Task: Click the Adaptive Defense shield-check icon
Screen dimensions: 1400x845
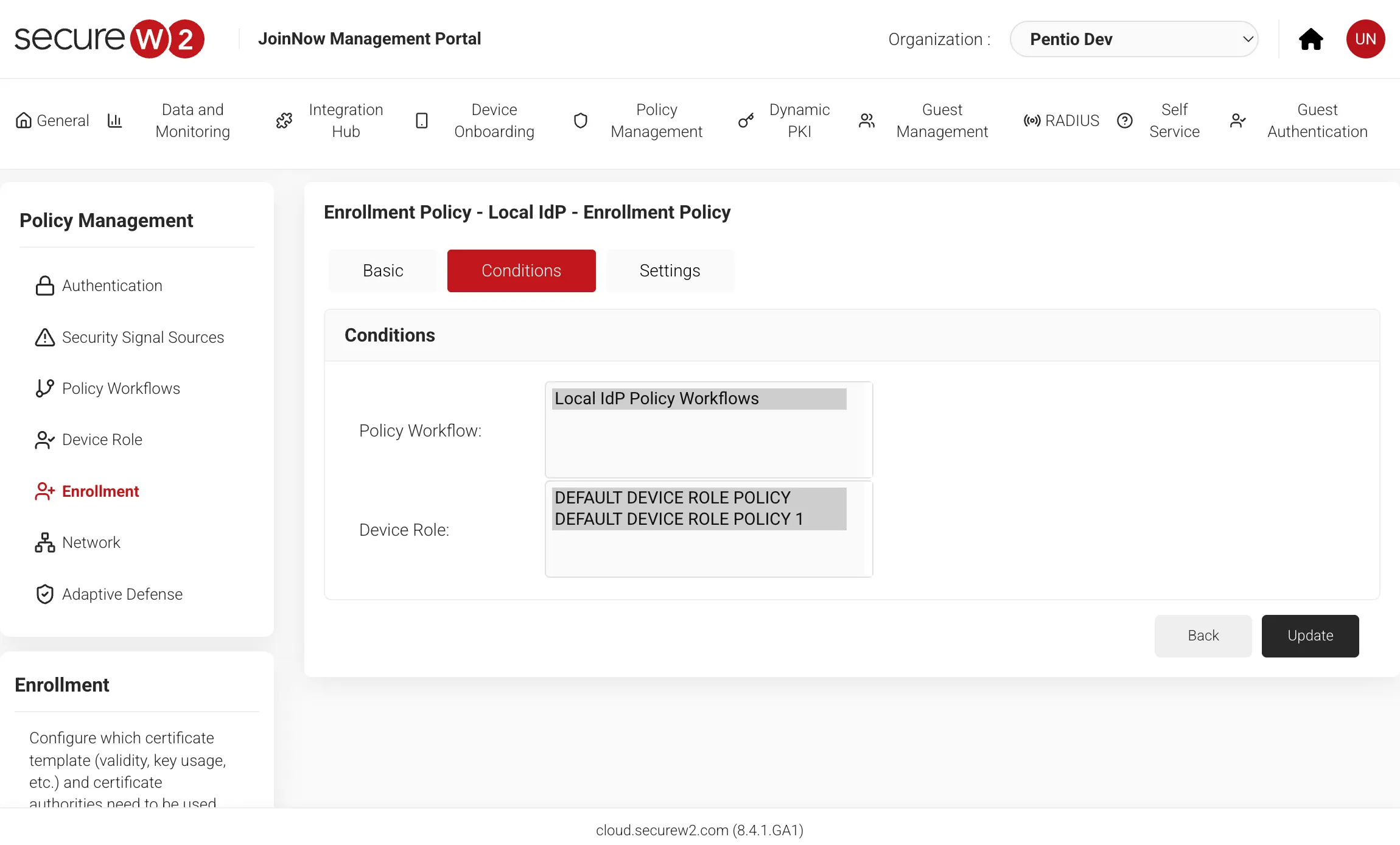Action: point(45,594)
